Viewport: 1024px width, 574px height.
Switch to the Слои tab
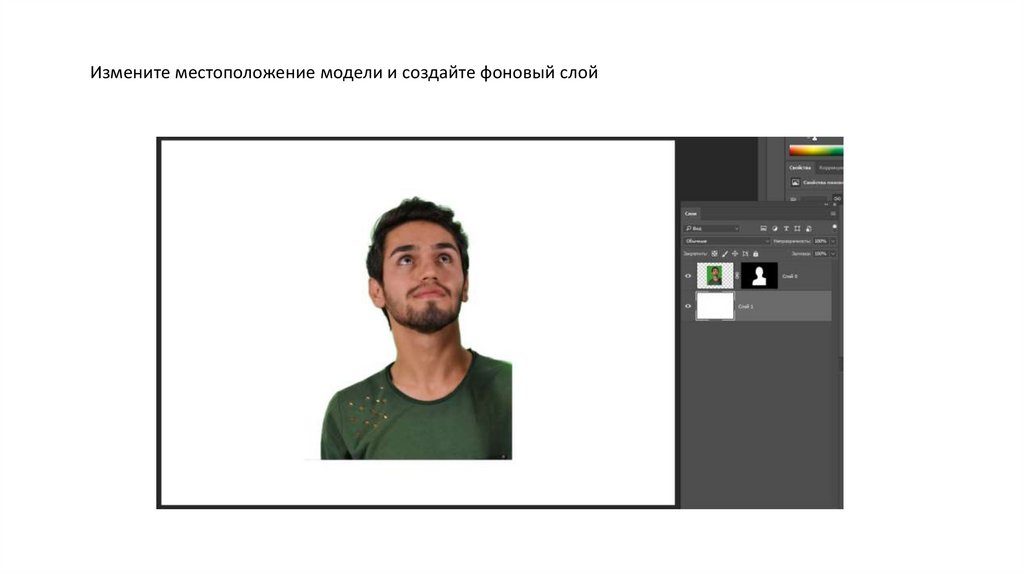pos(691,214)
